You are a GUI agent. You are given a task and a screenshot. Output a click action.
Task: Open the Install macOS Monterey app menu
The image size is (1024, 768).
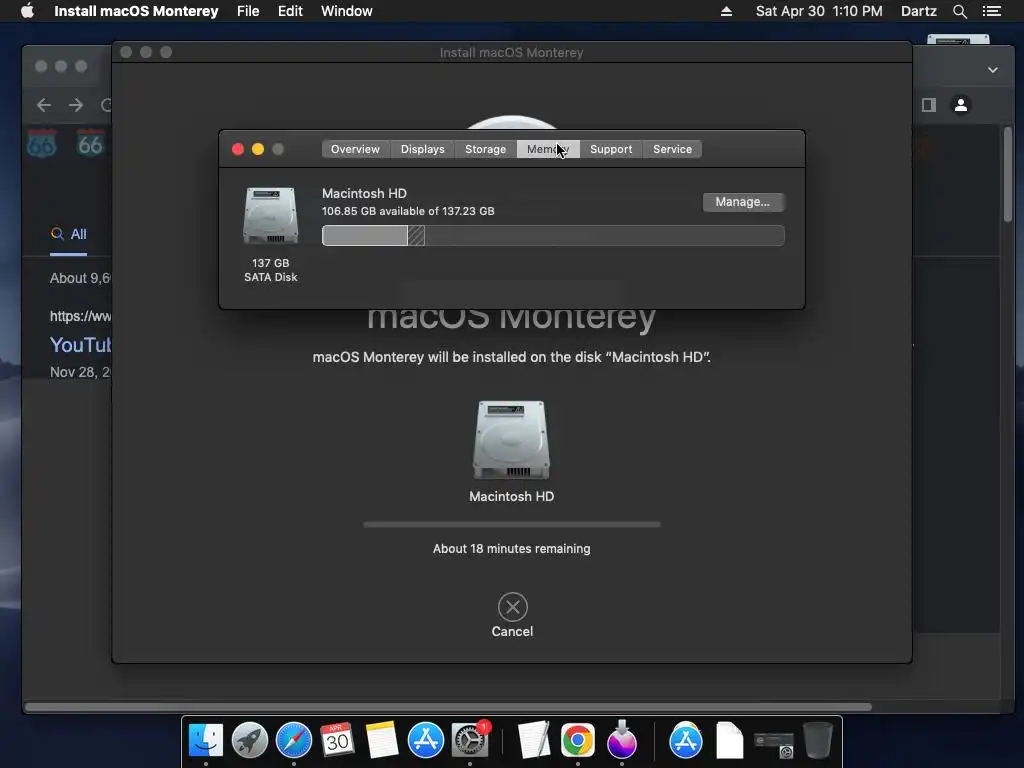point(136,11)
